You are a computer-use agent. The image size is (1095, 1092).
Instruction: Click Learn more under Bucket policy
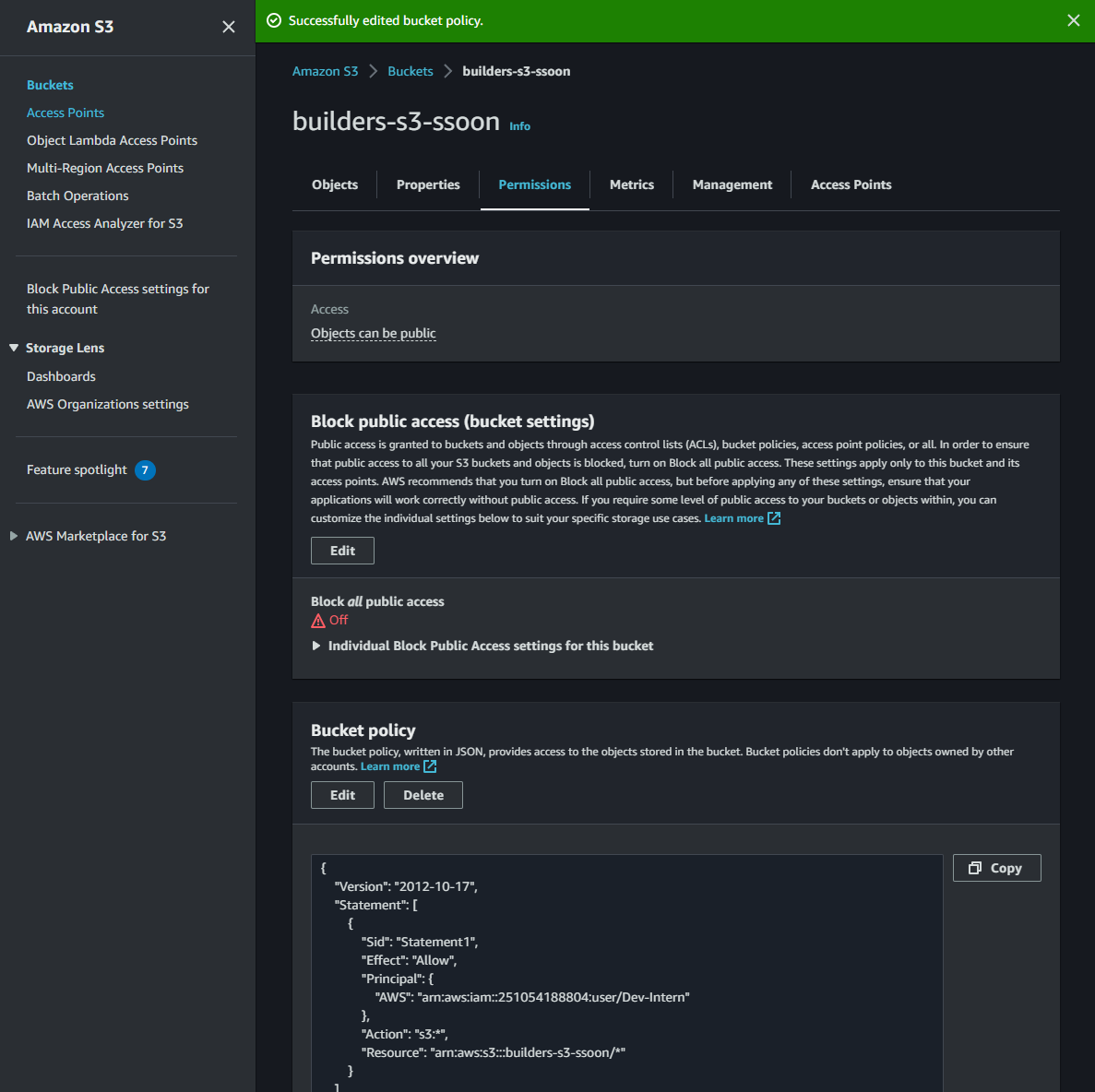click(389, 766)
